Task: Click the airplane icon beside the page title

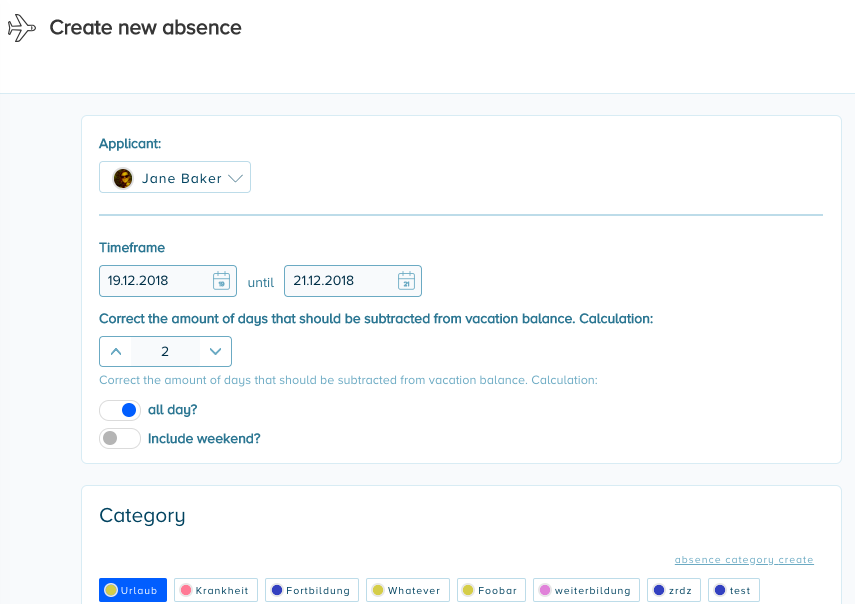Action: (x=21, y=28)
